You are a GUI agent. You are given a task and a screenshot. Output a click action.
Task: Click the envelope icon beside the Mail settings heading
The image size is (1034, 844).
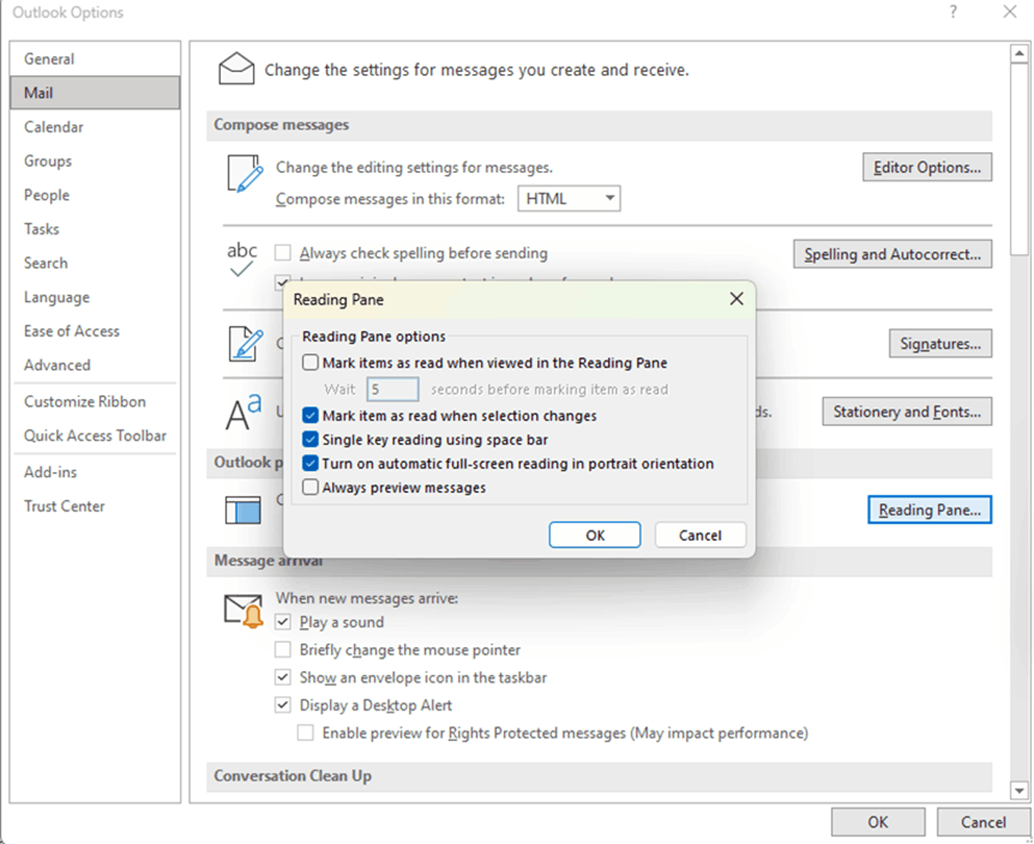236,69
